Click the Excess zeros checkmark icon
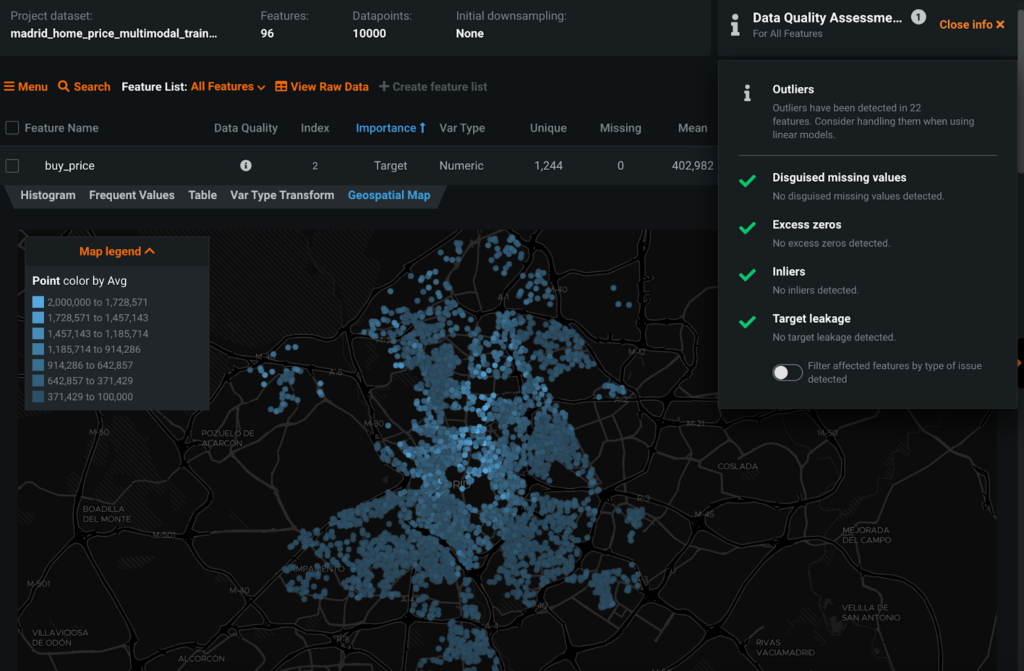The width and height of the screenshot is (1024, 671). pos(747,227)
